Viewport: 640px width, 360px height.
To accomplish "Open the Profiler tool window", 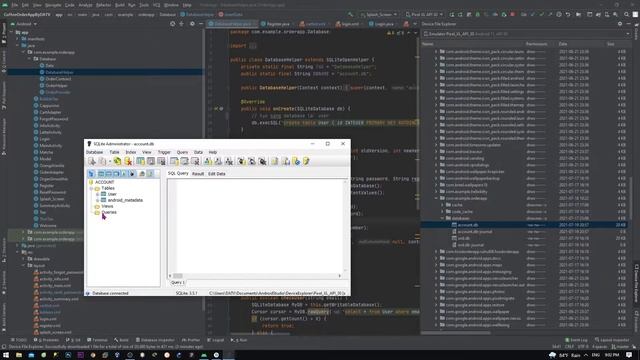I will 191,340.
